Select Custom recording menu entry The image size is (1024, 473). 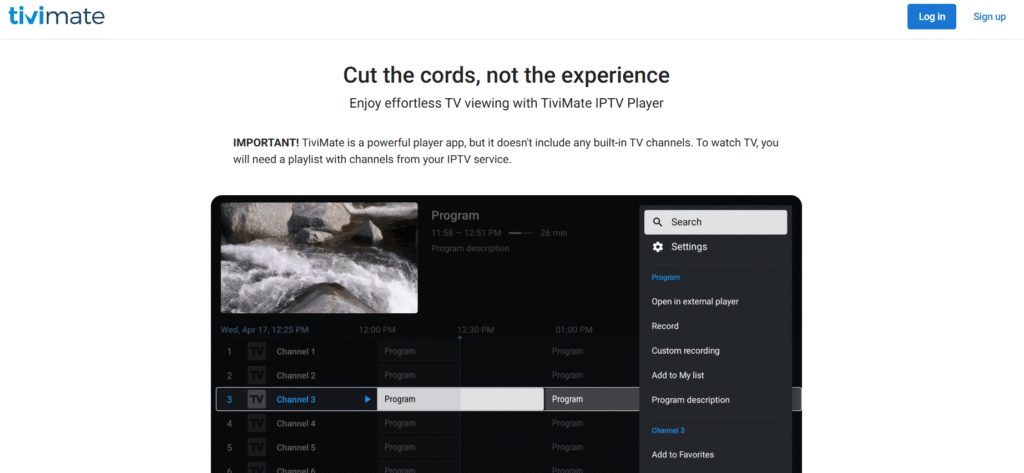[x=685, y=351]
